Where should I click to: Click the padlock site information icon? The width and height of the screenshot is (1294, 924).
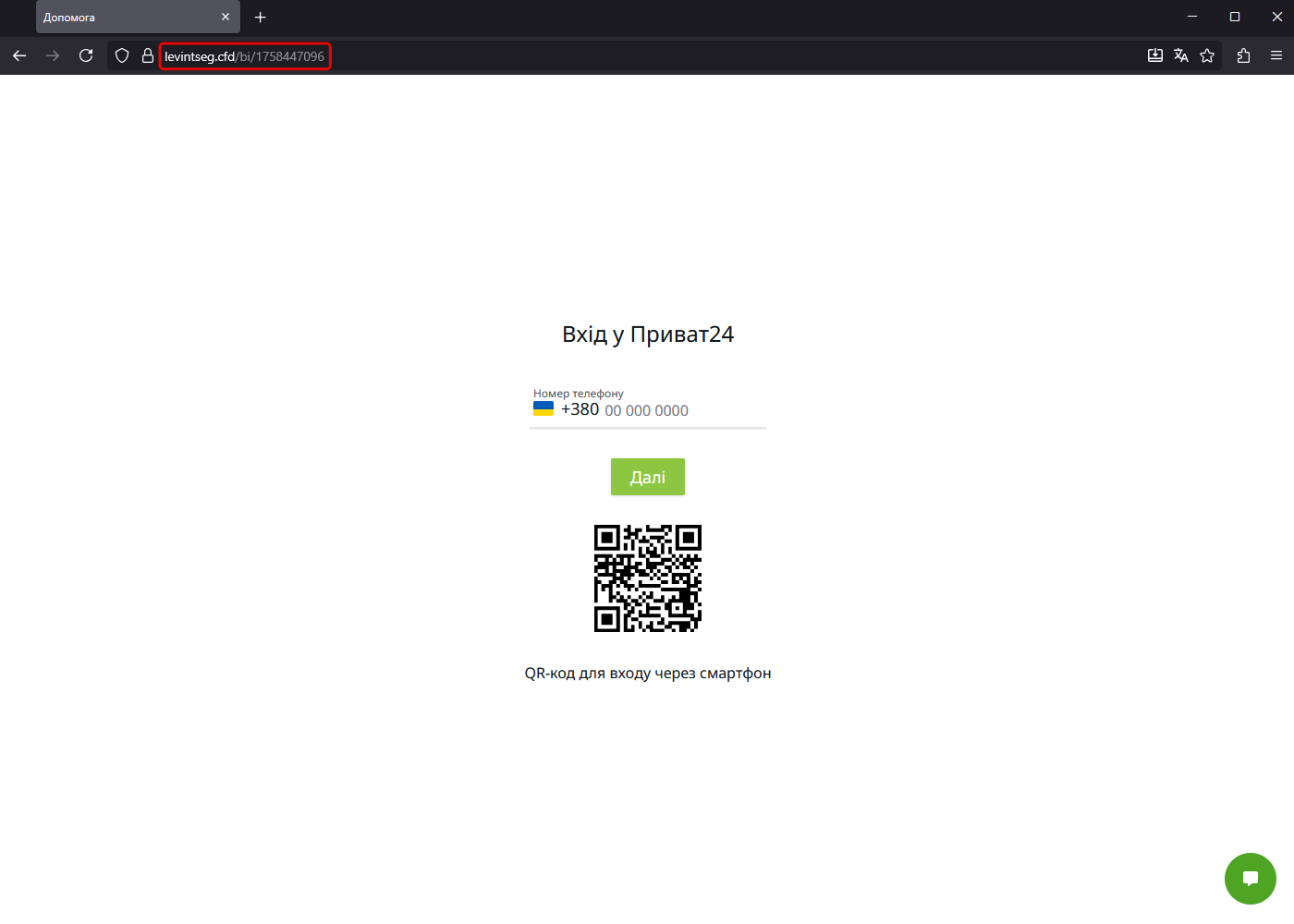coord(147,56)
